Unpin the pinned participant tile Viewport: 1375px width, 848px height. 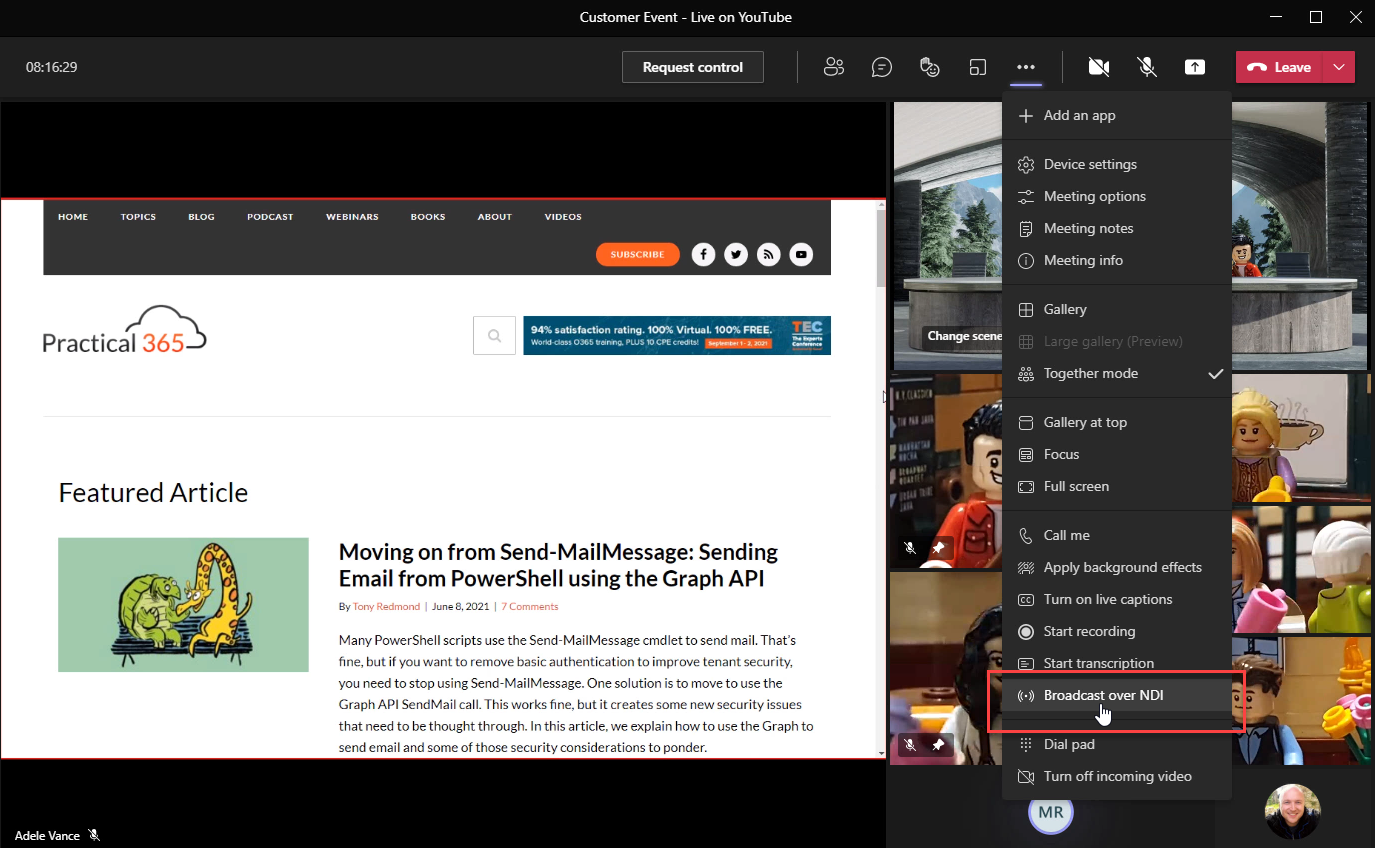(938, 548)
